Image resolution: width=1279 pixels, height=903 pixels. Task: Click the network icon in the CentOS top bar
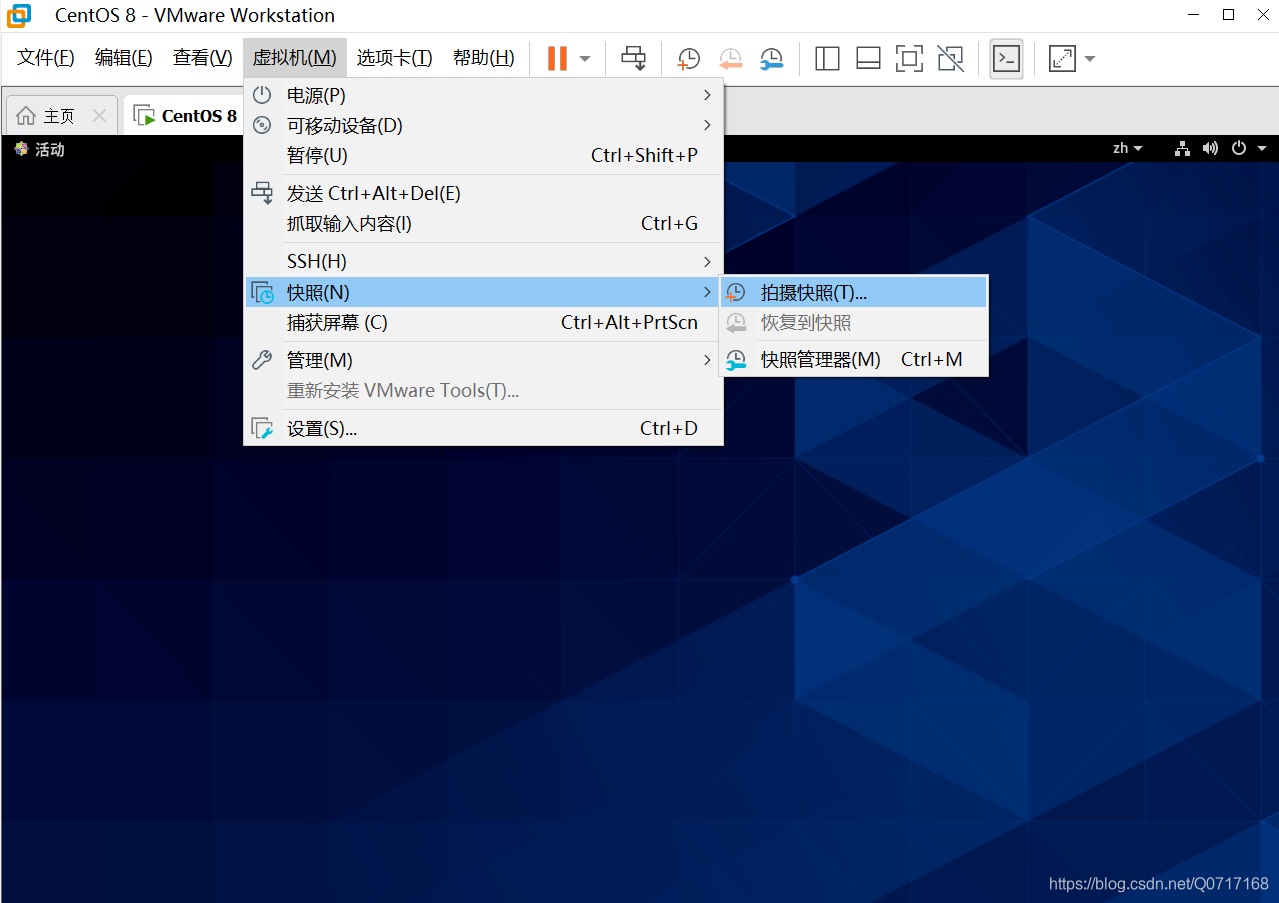tap(1183, 148)
